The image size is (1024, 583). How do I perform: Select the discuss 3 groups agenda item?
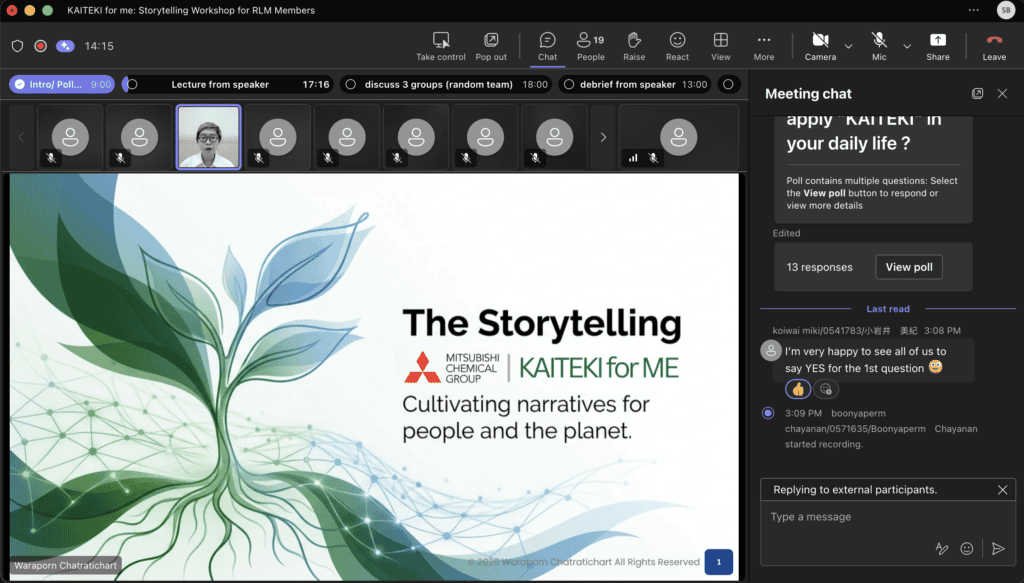click(446, 84)
